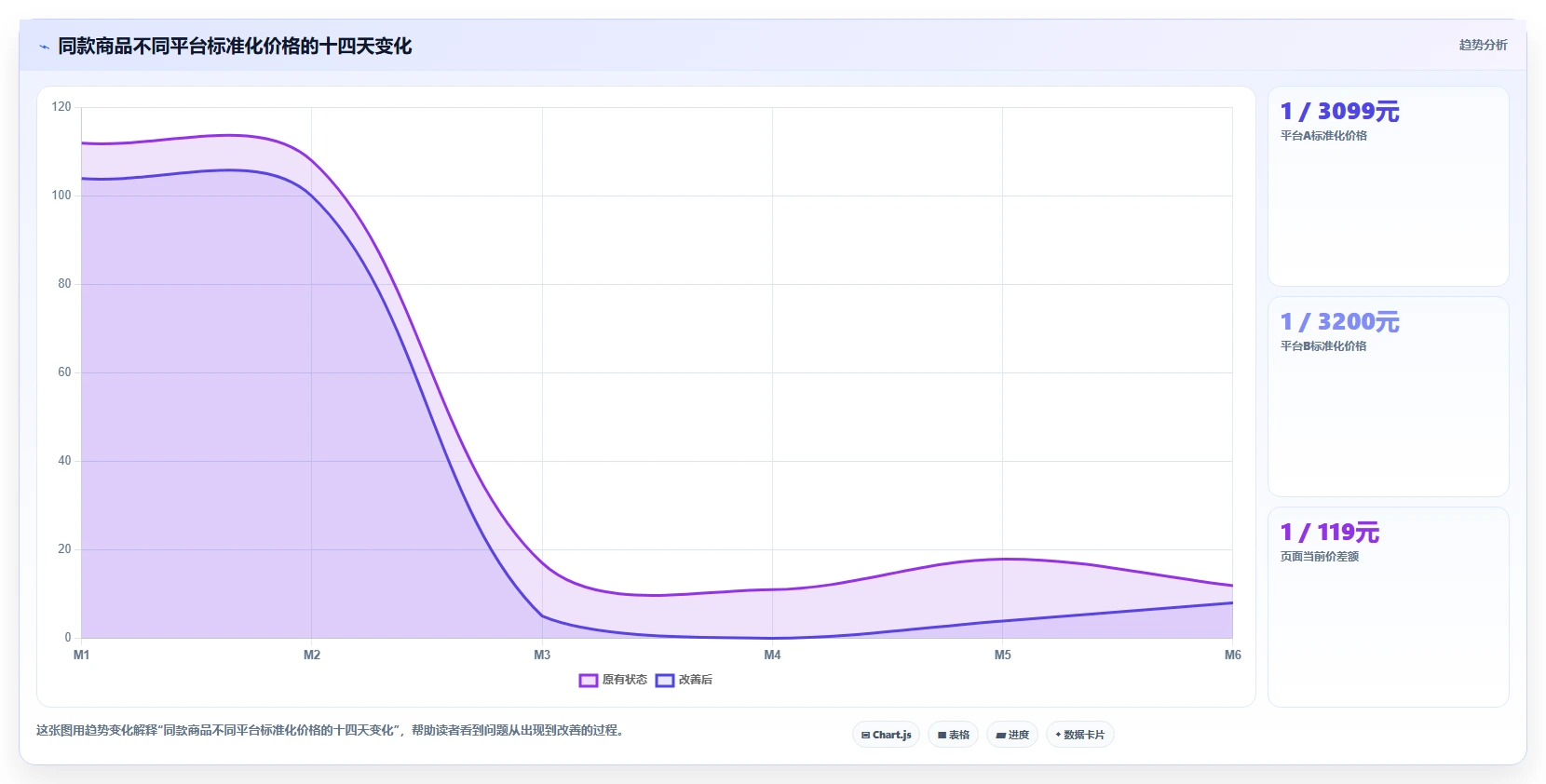Click the trend icon beside the chart title
Image resolution: width=1546 pixels, height=784 pixels.
point(44,47)
